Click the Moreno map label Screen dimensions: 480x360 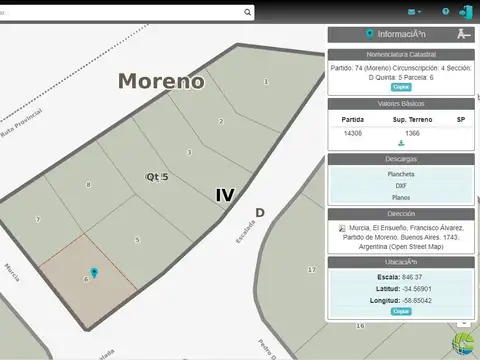click(x=161, y=81)
